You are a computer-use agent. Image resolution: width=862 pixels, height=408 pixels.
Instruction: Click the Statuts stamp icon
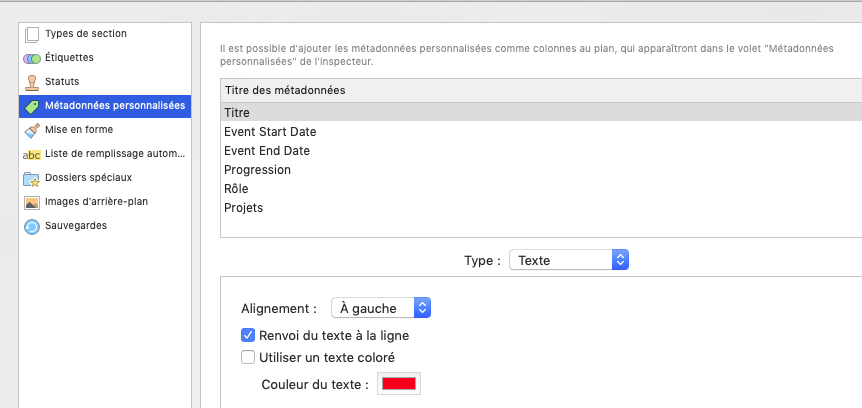[32, 82]
